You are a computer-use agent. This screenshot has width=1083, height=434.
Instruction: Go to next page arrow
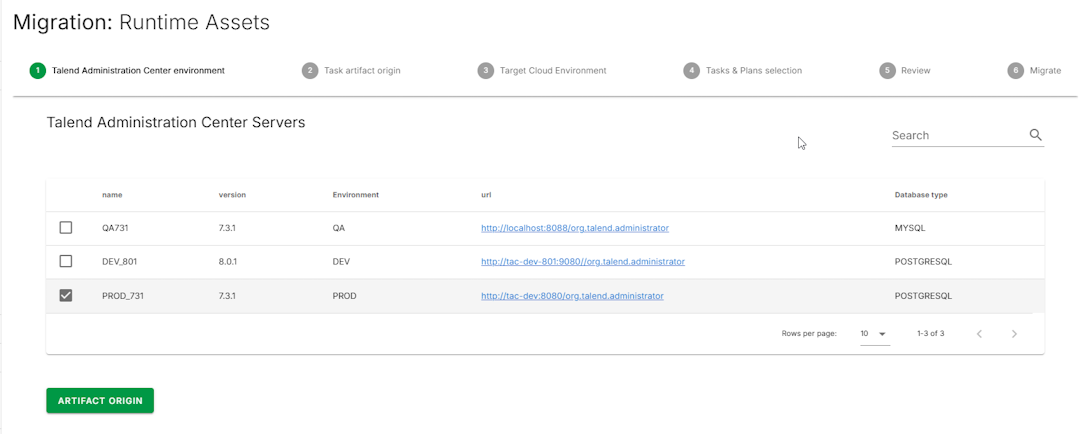1014,334
